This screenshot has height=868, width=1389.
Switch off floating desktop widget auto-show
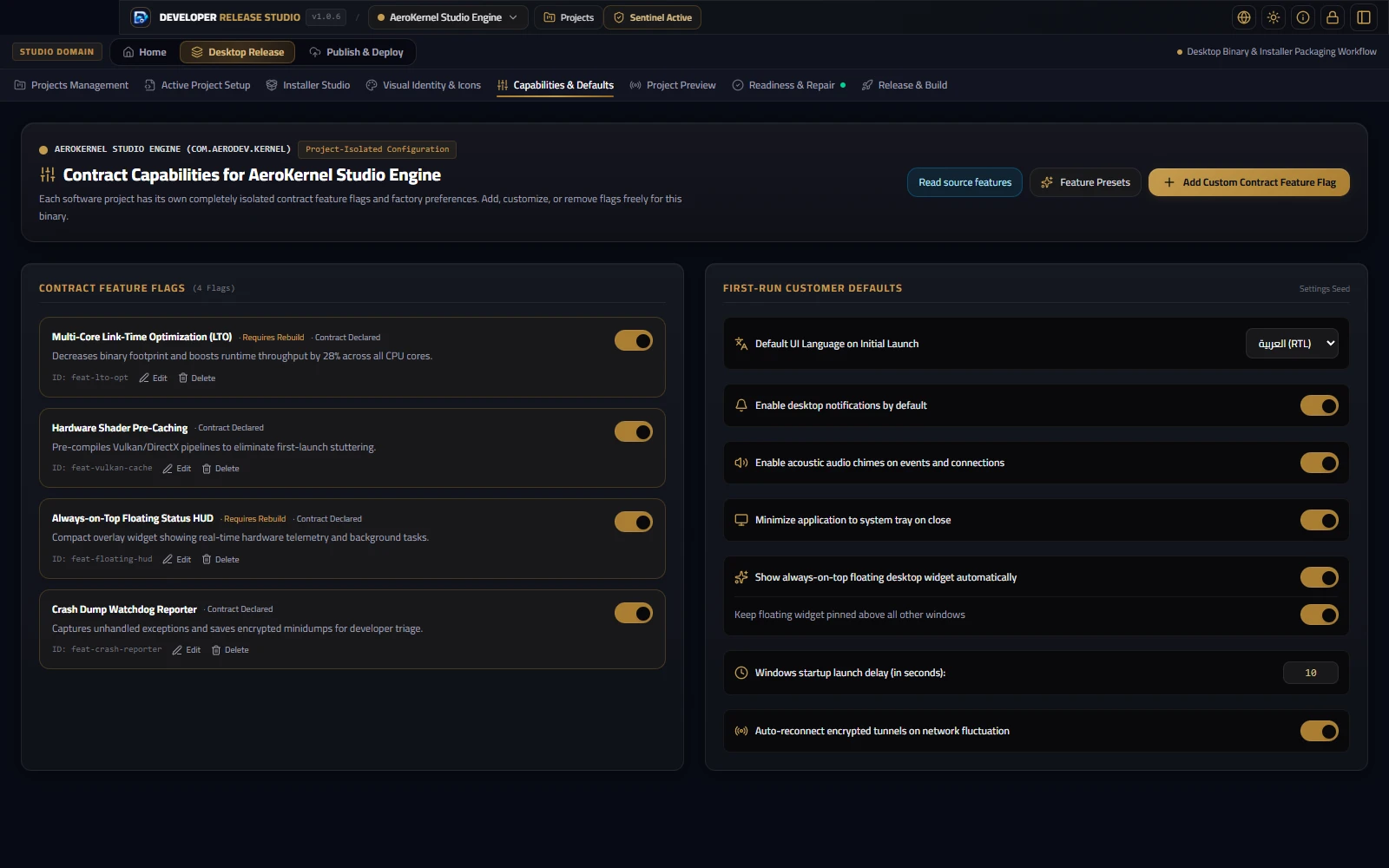click(x=1320, y=577)
